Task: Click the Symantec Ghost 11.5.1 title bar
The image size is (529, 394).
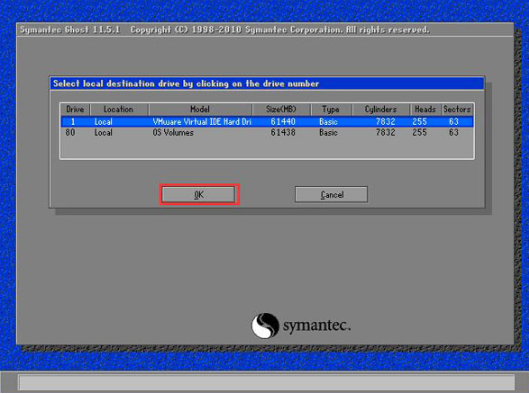Action: click(x=265, y=30)
